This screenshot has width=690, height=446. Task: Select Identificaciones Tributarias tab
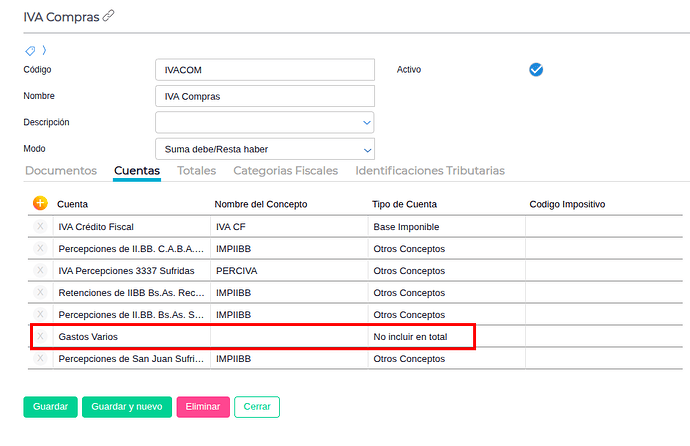[x=430, y=171]
